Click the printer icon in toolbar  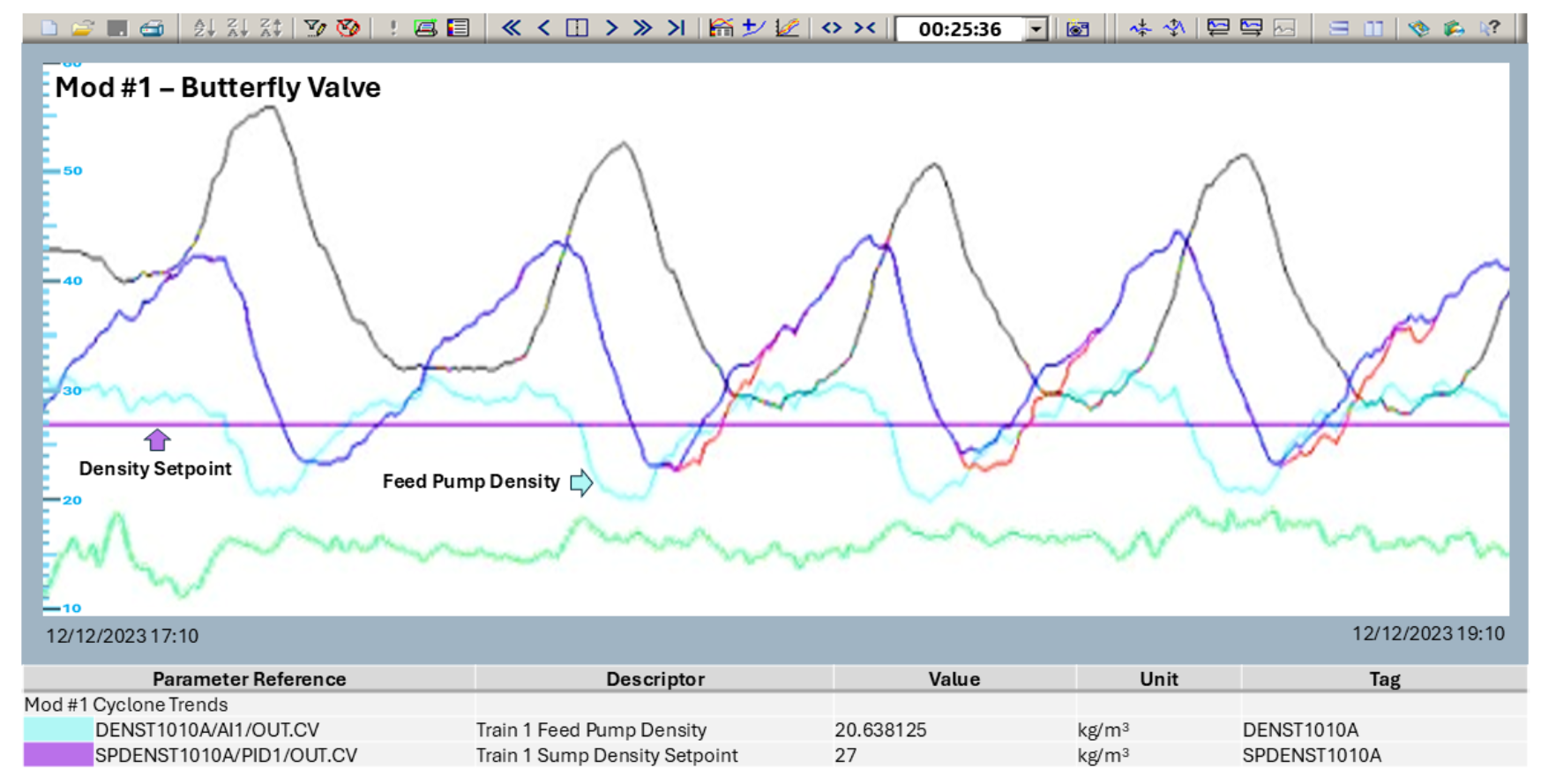152,28
